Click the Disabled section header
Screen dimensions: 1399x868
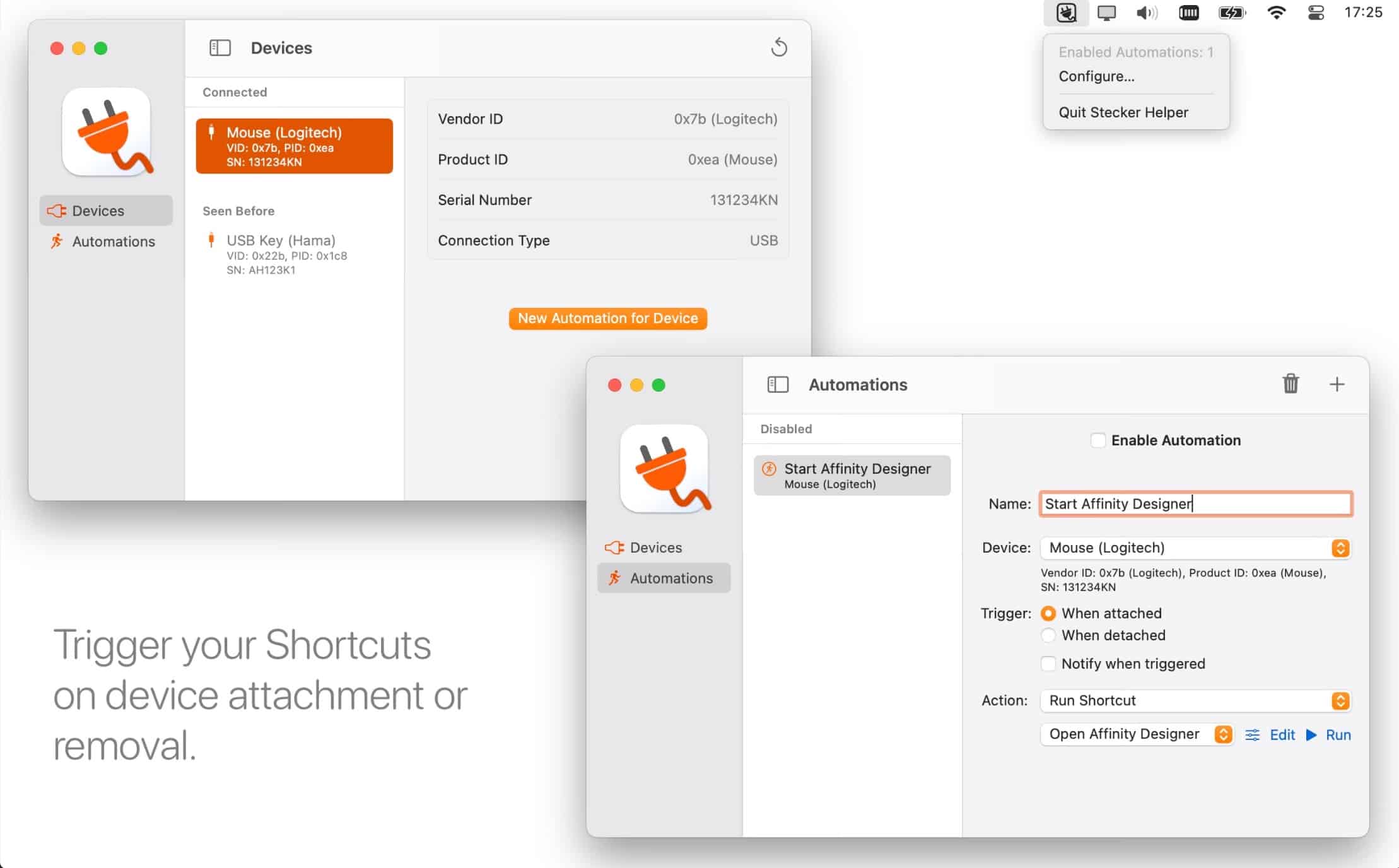coord(786,429)
